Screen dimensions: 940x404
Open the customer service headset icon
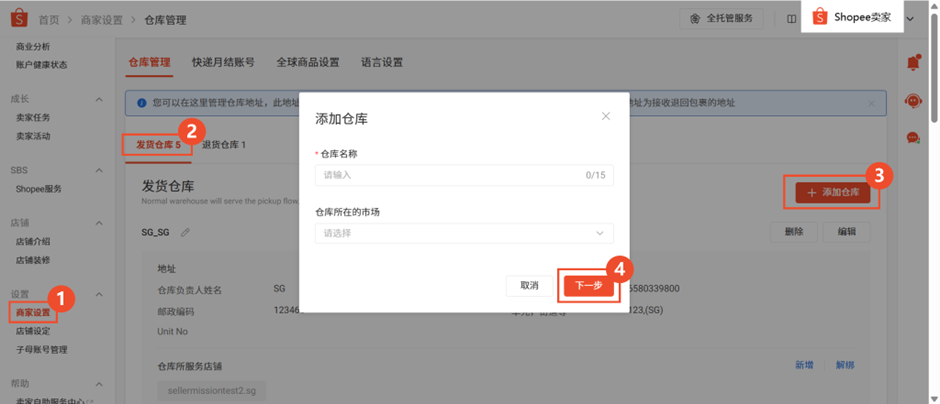912,100
